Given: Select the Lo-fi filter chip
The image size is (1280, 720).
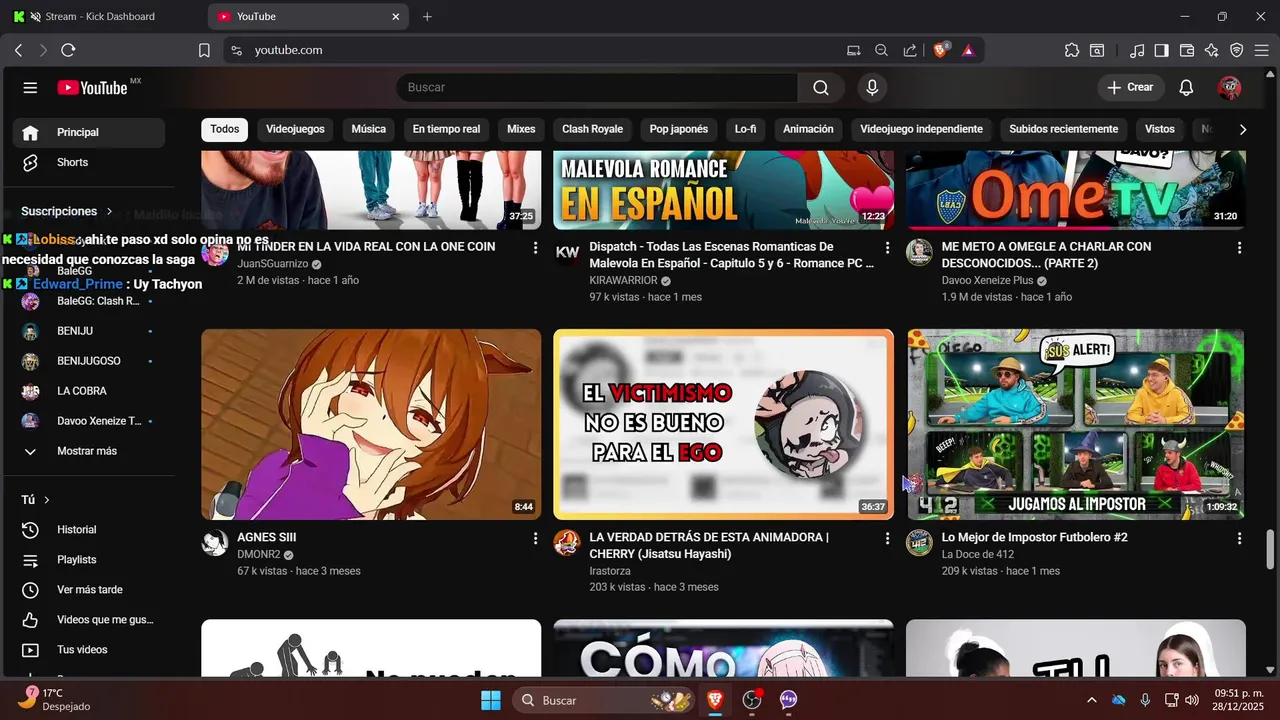Looking at the screenshot, I should (745, 129).
